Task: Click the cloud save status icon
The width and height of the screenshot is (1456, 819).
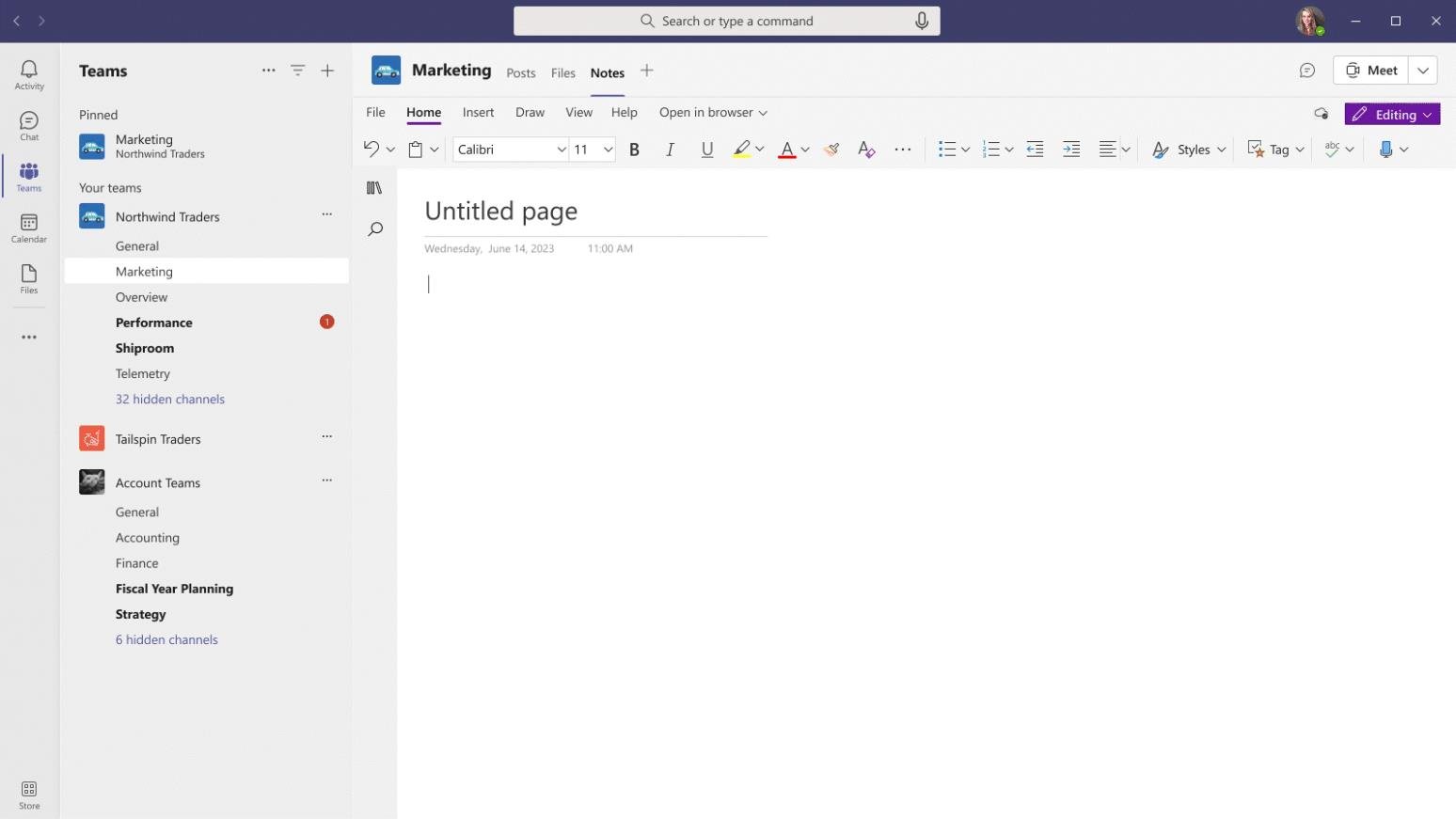Action: (1321, 114)
